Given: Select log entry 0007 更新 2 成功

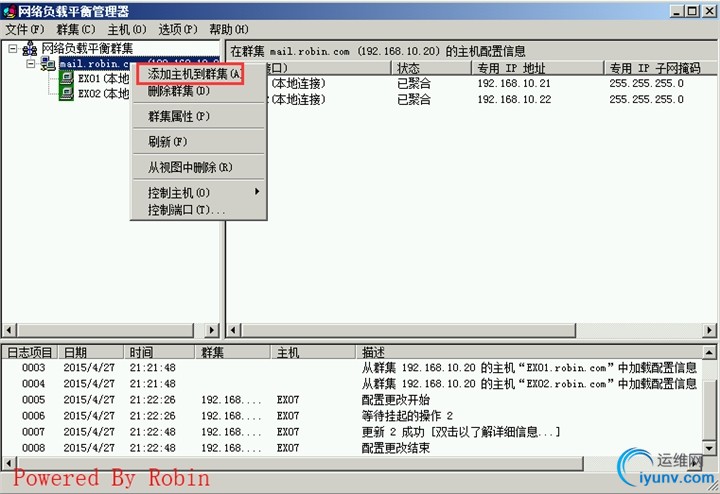Looking at the screenshot, I should click(x=352, y=432).
